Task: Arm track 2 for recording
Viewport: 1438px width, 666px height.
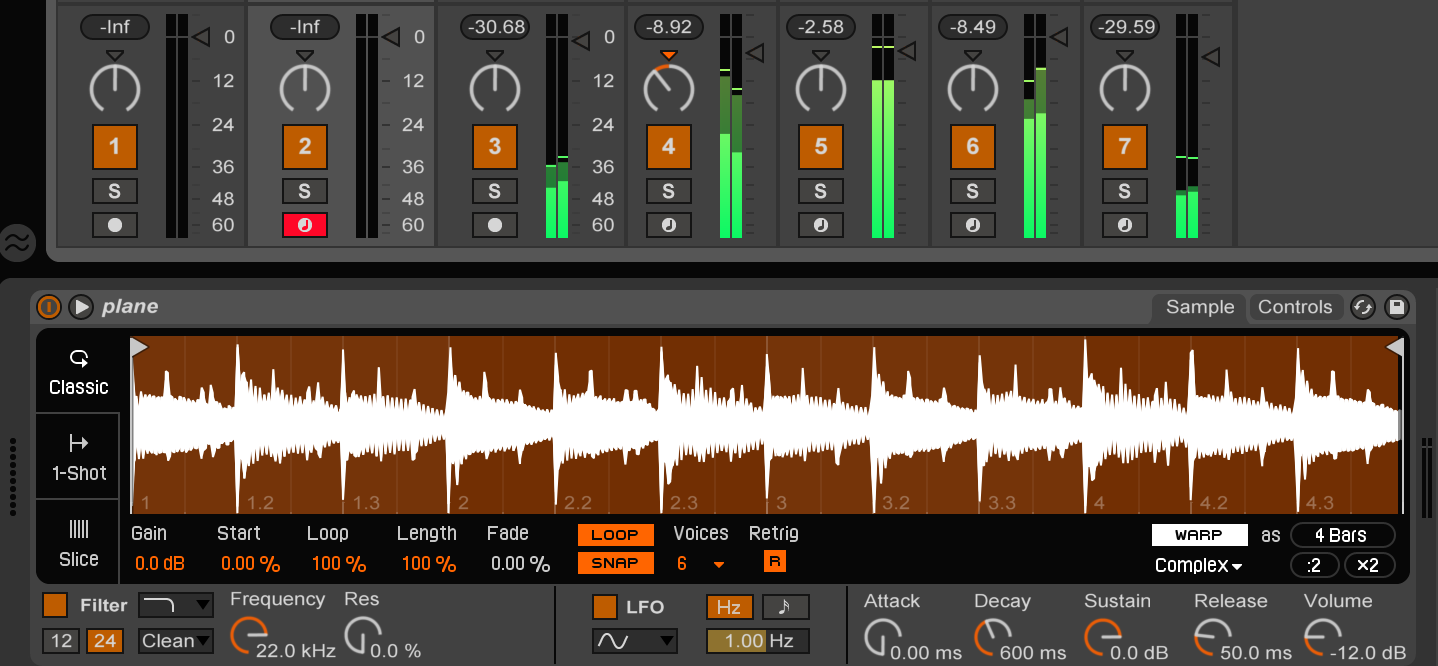Action: pyautogui.click(x=305, y=225)
